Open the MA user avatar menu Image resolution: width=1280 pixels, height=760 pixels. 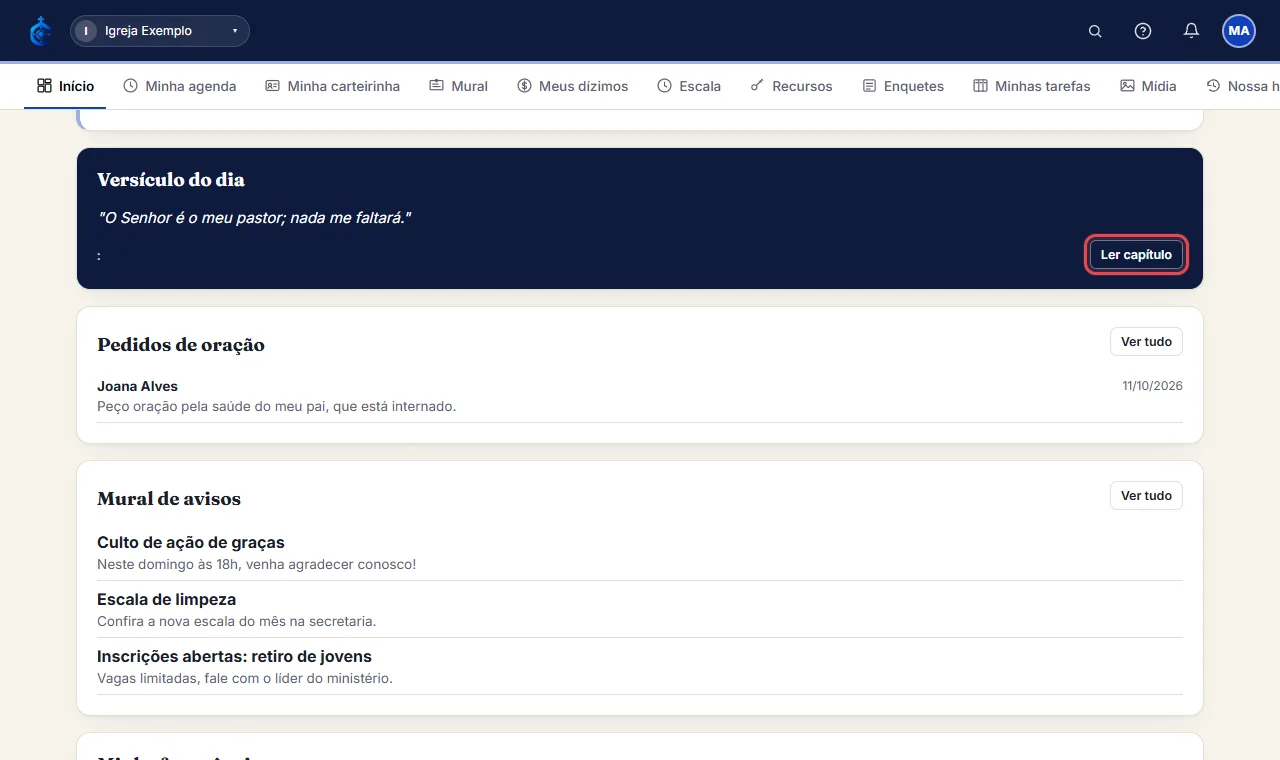click(x=1239, y=31)
